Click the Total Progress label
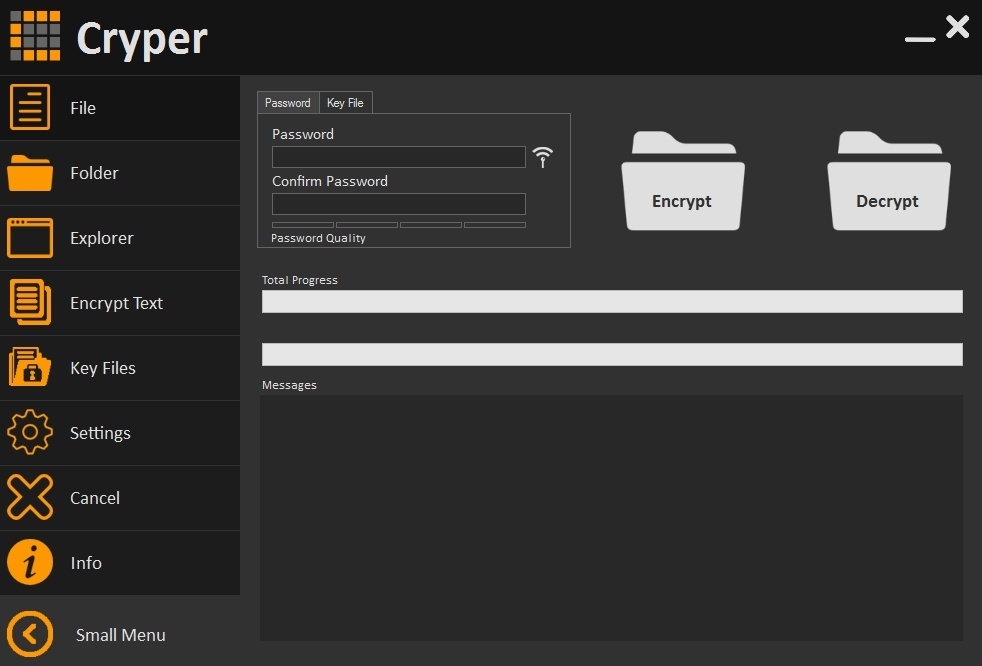This screenshot has height=666, width=982. pyautogui.click(x=299, y=280)
